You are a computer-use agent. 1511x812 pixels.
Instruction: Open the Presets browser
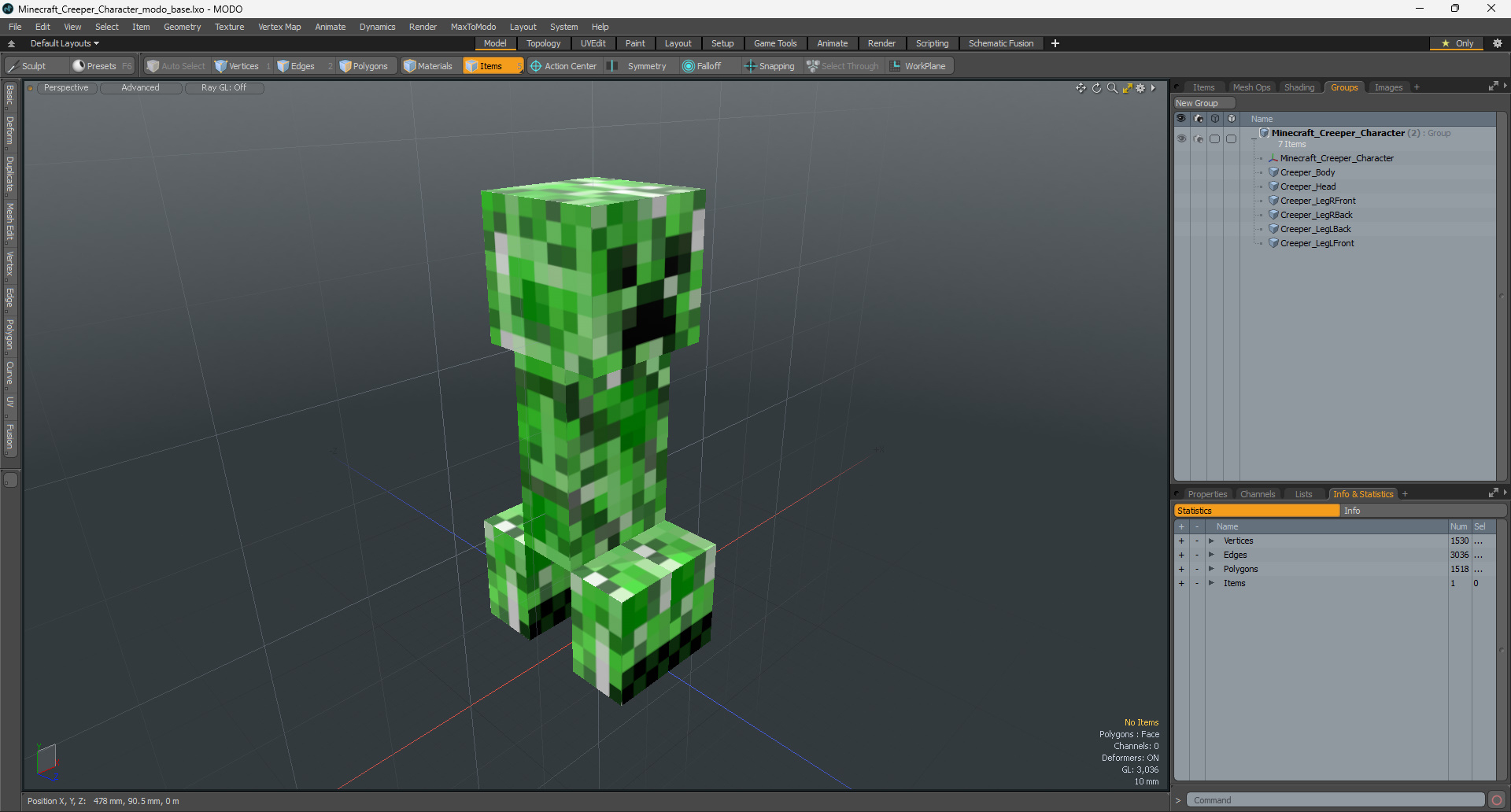tap(102, 66)
